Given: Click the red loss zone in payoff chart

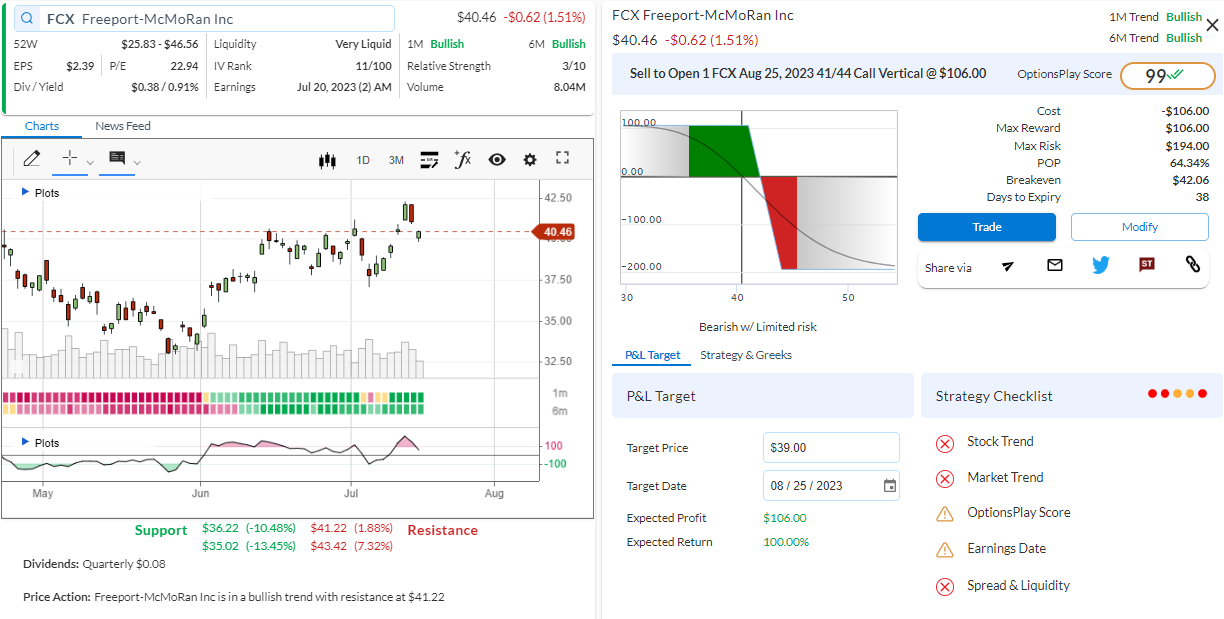Looking at the screenshot, I should coord(781,222).
